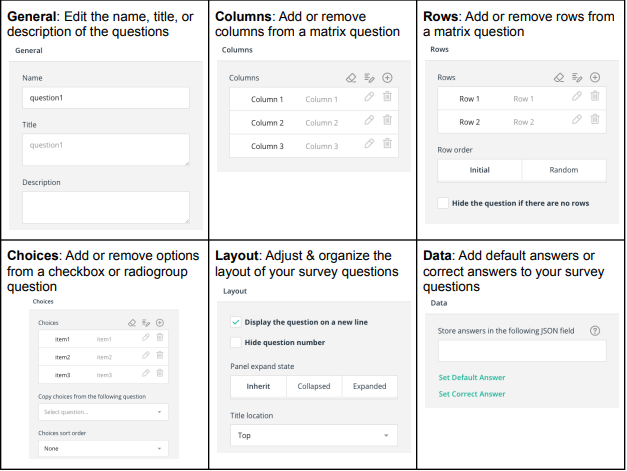627x471 pixels.
Task: Delete item2 with trash icon
Action: [160, 355]
